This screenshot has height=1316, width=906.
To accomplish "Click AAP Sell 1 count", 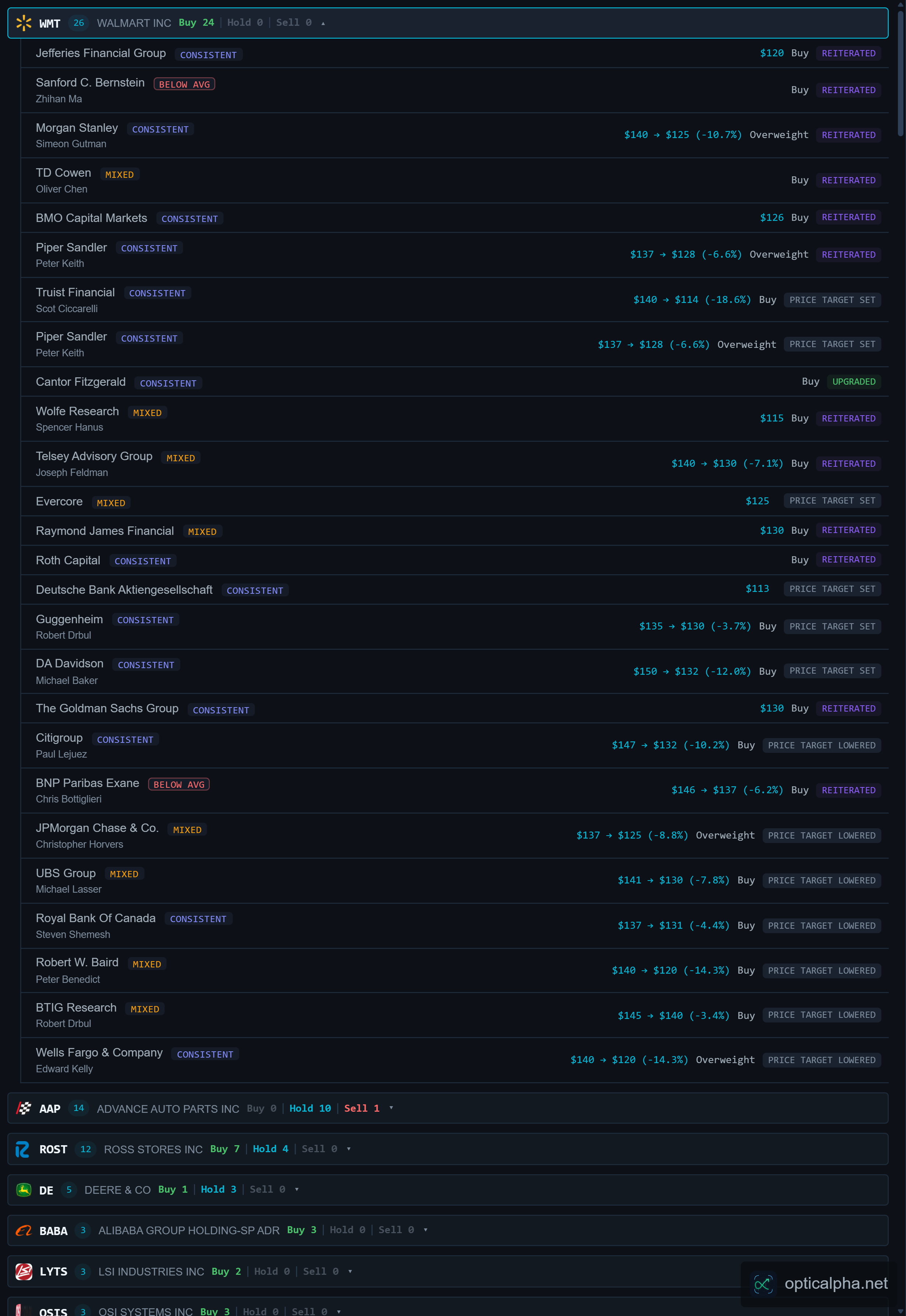I will coord(362,1108).
